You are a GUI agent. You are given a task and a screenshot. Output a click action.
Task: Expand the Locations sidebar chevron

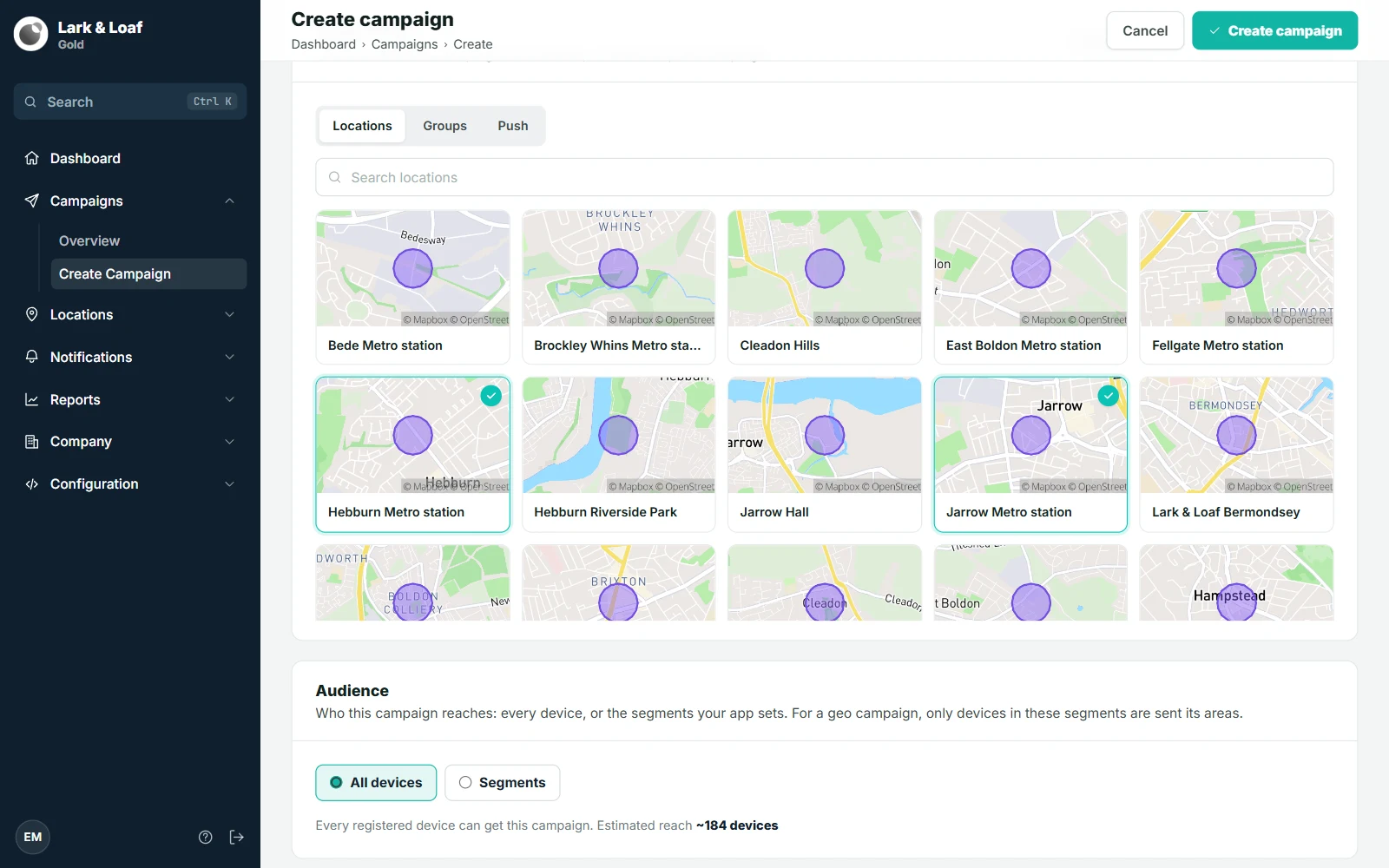tap(229, 314)
